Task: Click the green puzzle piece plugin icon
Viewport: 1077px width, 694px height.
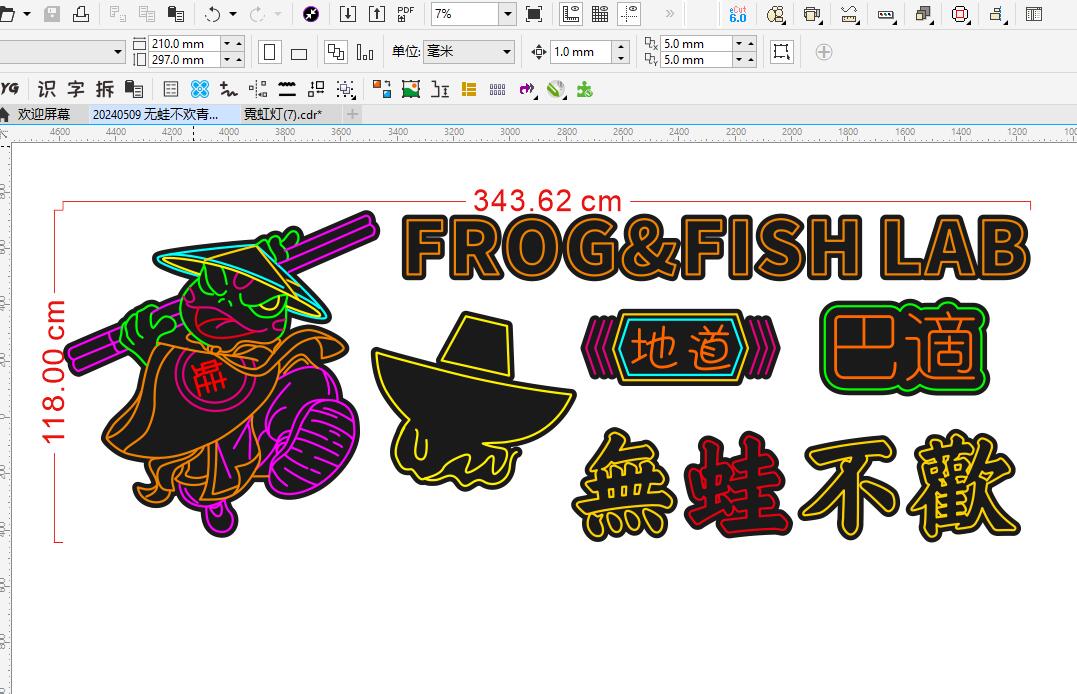Action: (585, 89)
